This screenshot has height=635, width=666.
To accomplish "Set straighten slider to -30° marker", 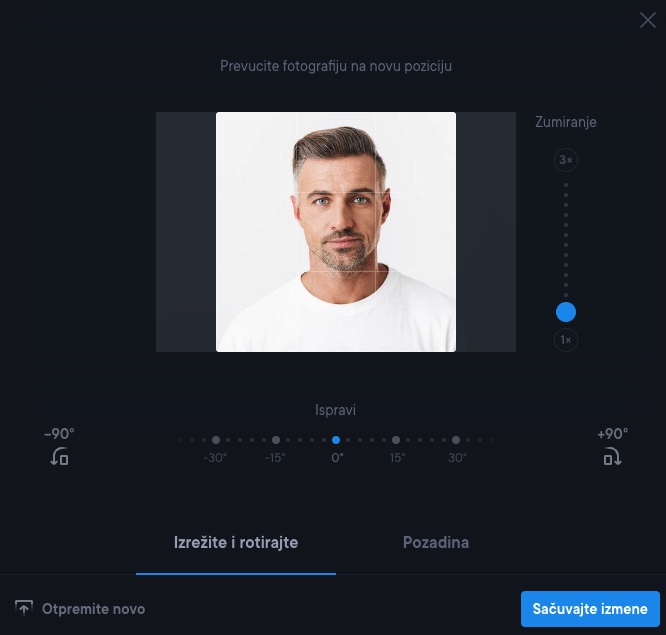I will coord(216,440).
